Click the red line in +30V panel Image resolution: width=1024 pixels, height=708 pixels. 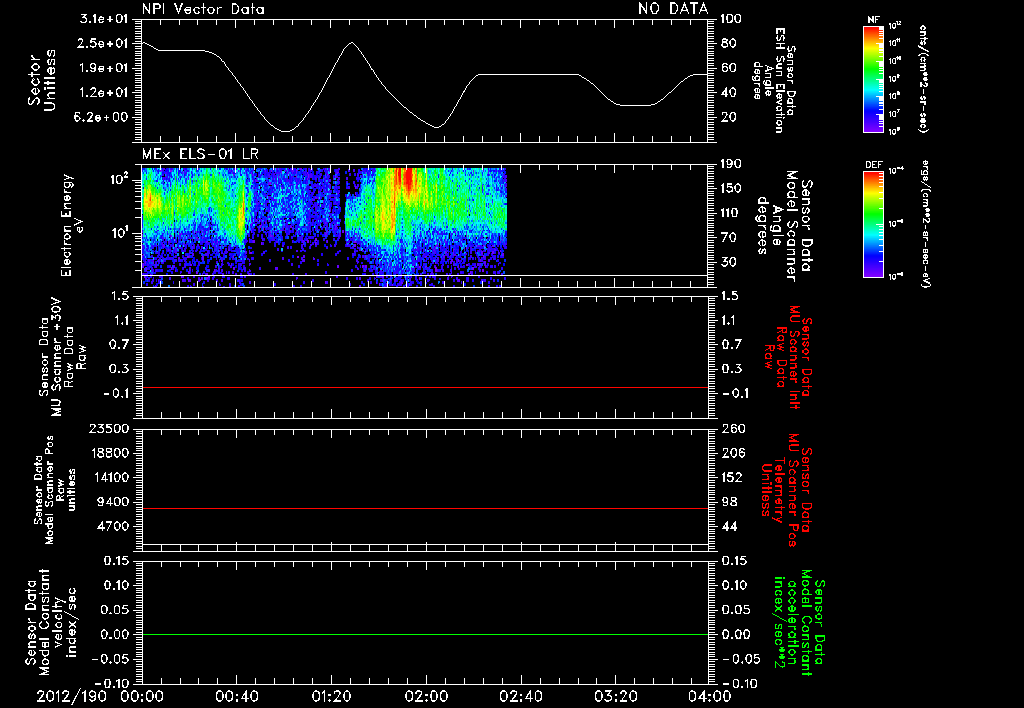(x=425, y=387)
